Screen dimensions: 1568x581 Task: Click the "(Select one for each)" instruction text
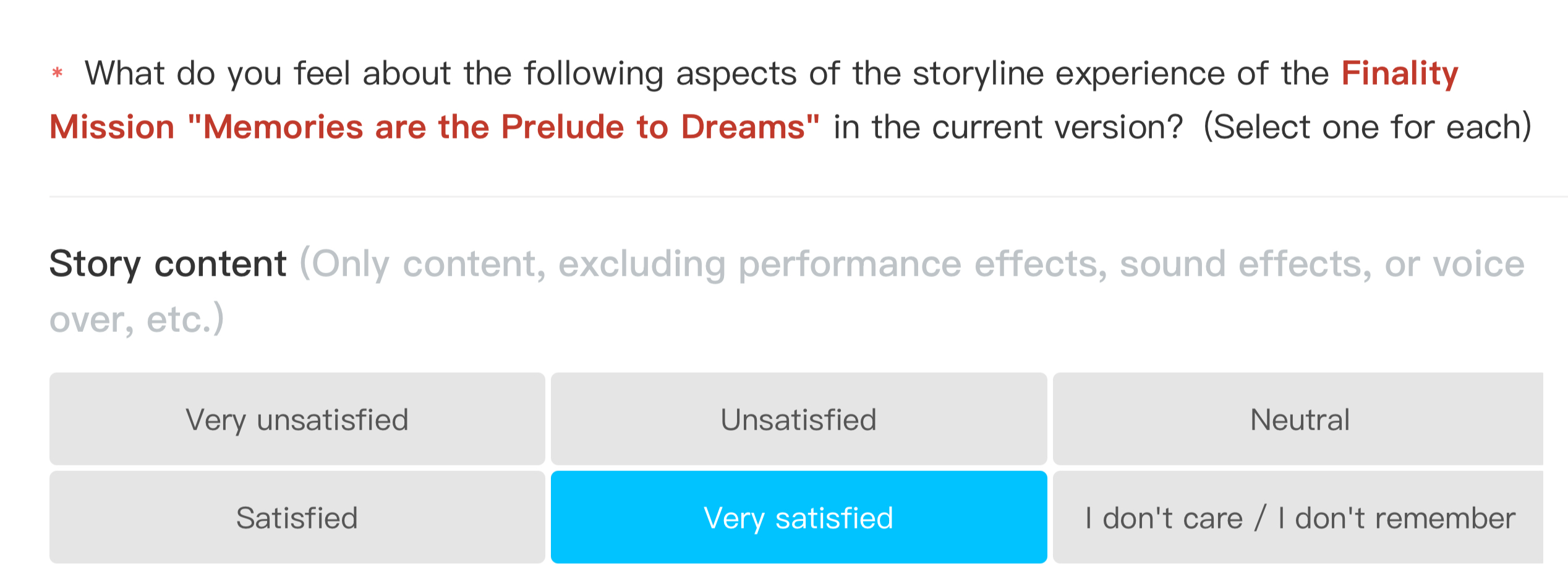1368,127
